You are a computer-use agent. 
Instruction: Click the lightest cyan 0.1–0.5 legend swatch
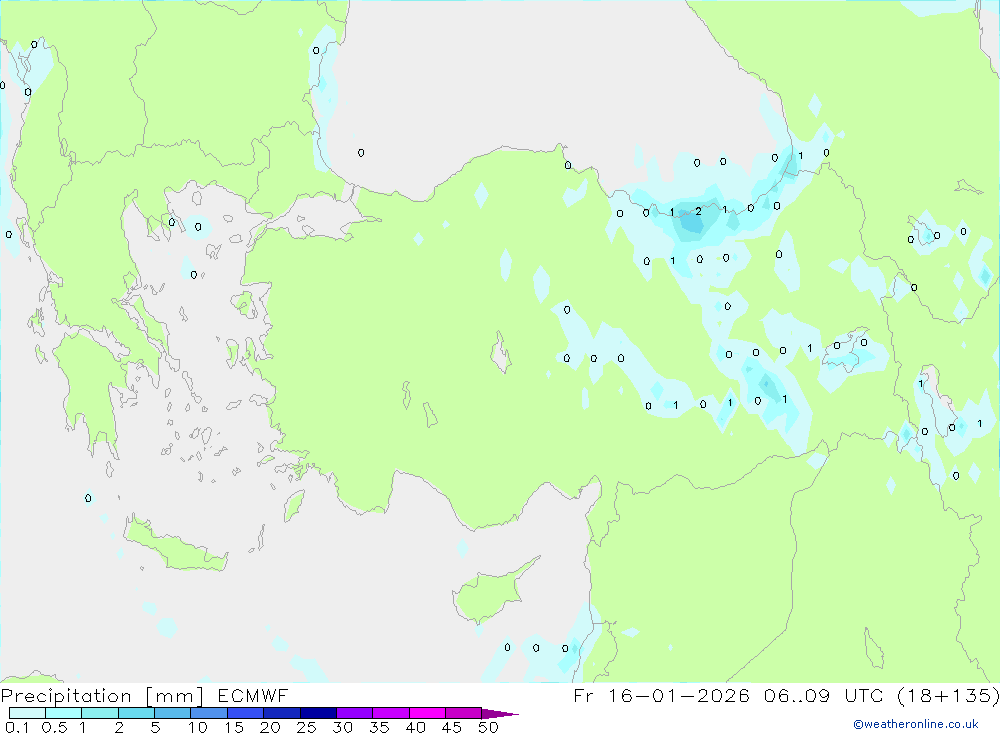(x=27, y=713)
